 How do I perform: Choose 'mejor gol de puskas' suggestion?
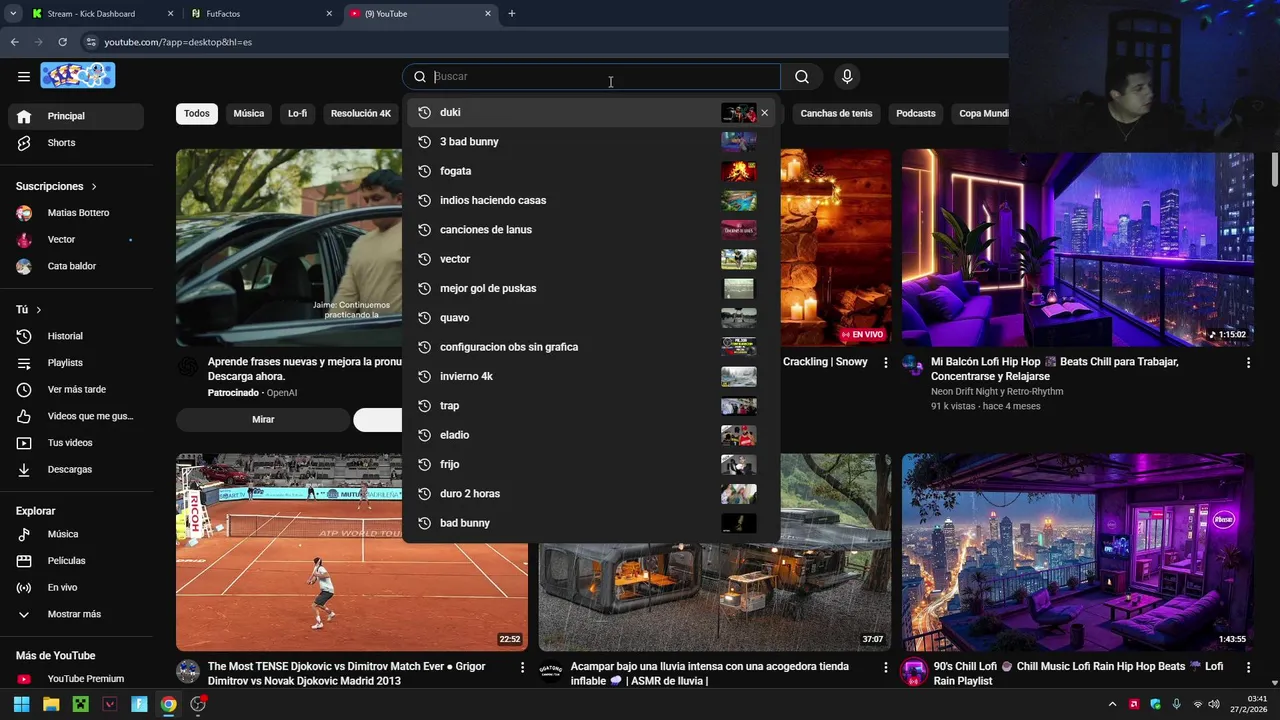(591, 289)
